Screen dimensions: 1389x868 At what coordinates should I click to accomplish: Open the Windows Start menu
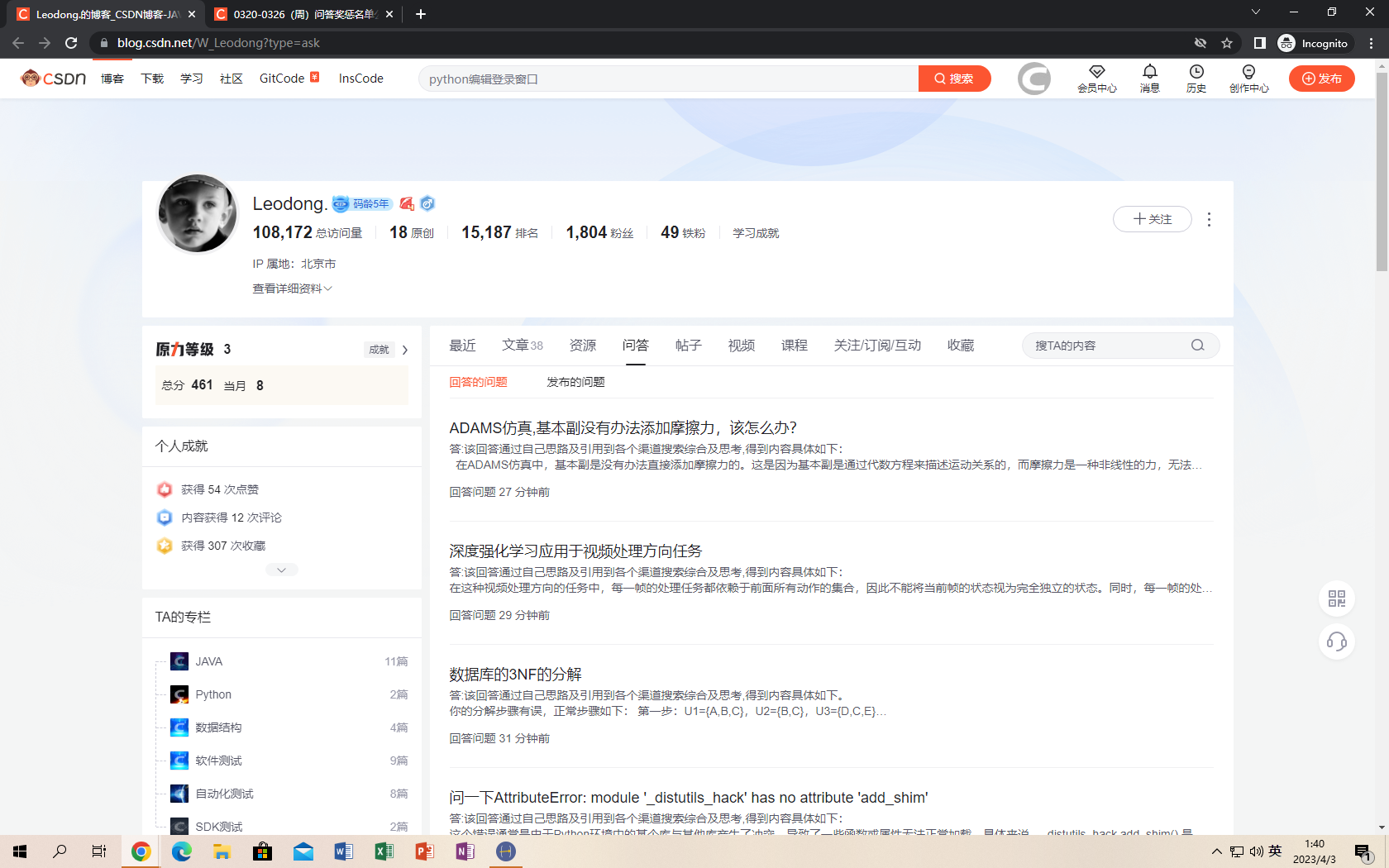(x=20, y=851)
